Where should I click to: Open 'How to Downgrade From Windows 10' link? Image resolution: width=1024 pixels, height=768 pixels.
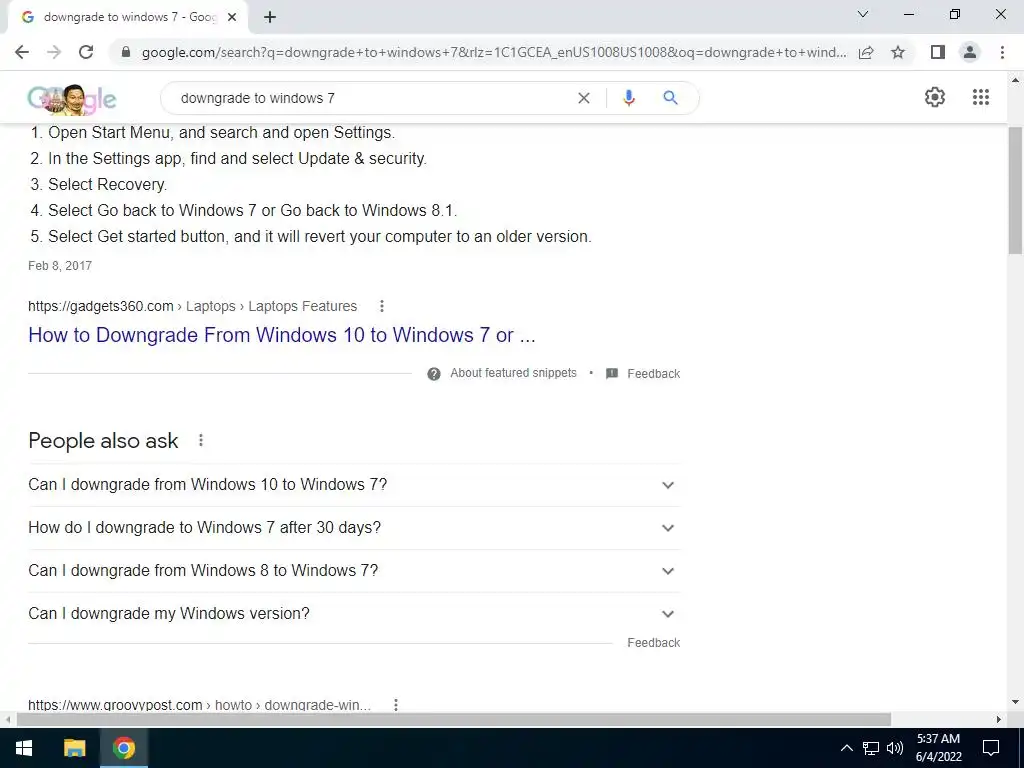click(281, 335)
